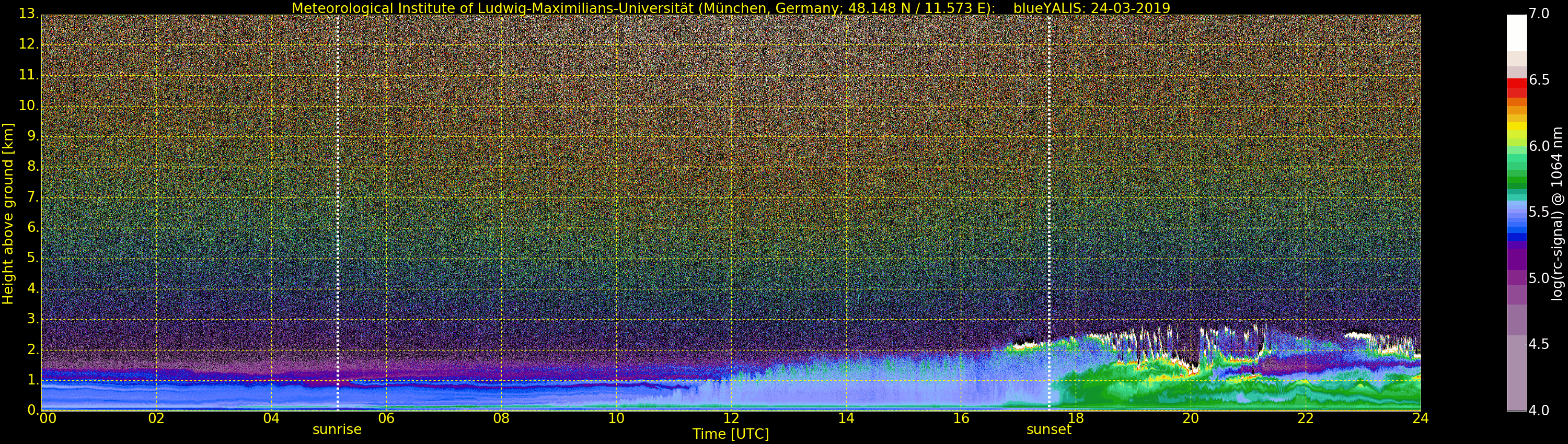Click the height axis tick '0.'
Viewport: 1568px width, 444px height.
pyautogui.click(x=33, y=410)
